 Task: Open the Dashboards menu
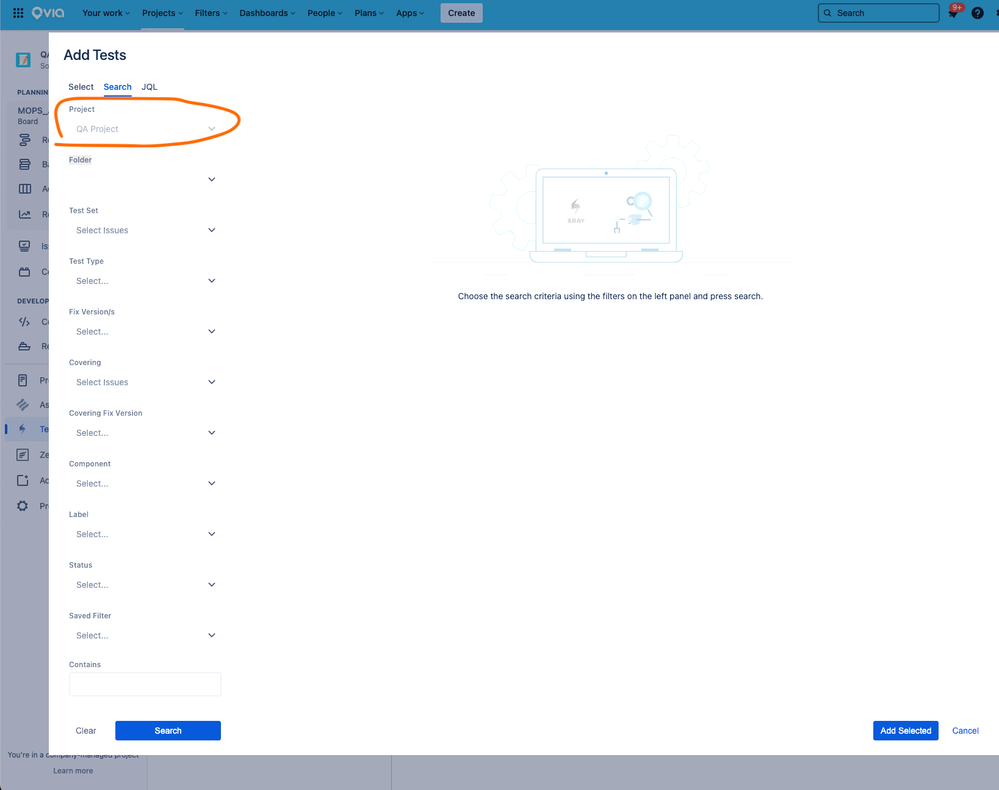tap(267, 13)
